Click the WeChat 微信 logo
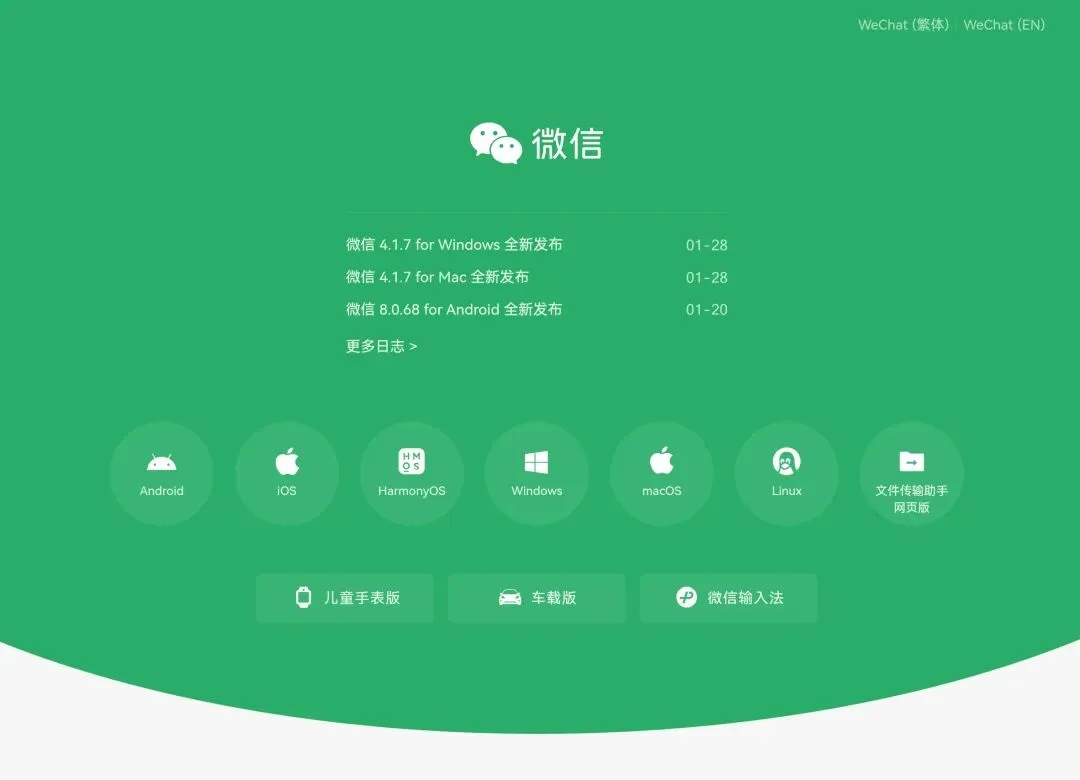This screenshot has width=1080, height=780. tap(537, 143)
